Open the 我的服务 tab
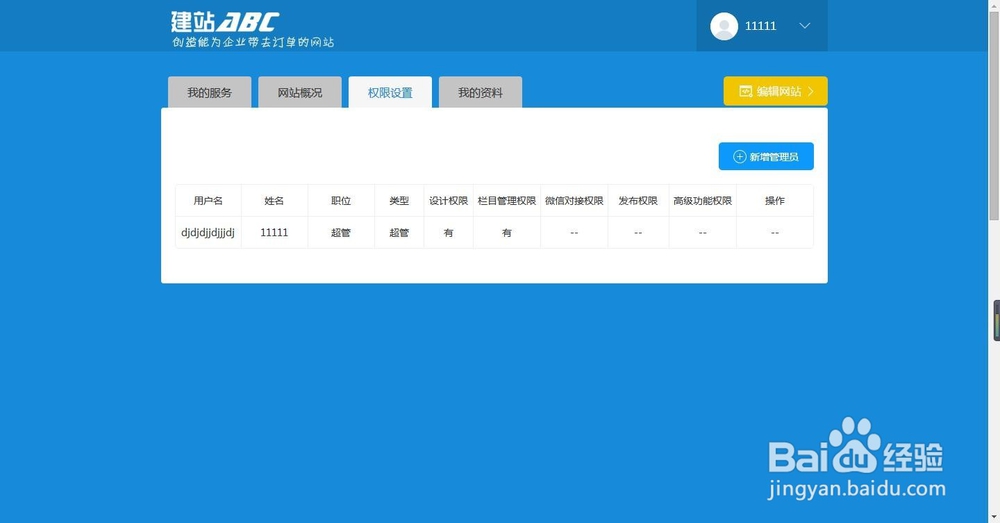1000x523 pixels. 209,92
